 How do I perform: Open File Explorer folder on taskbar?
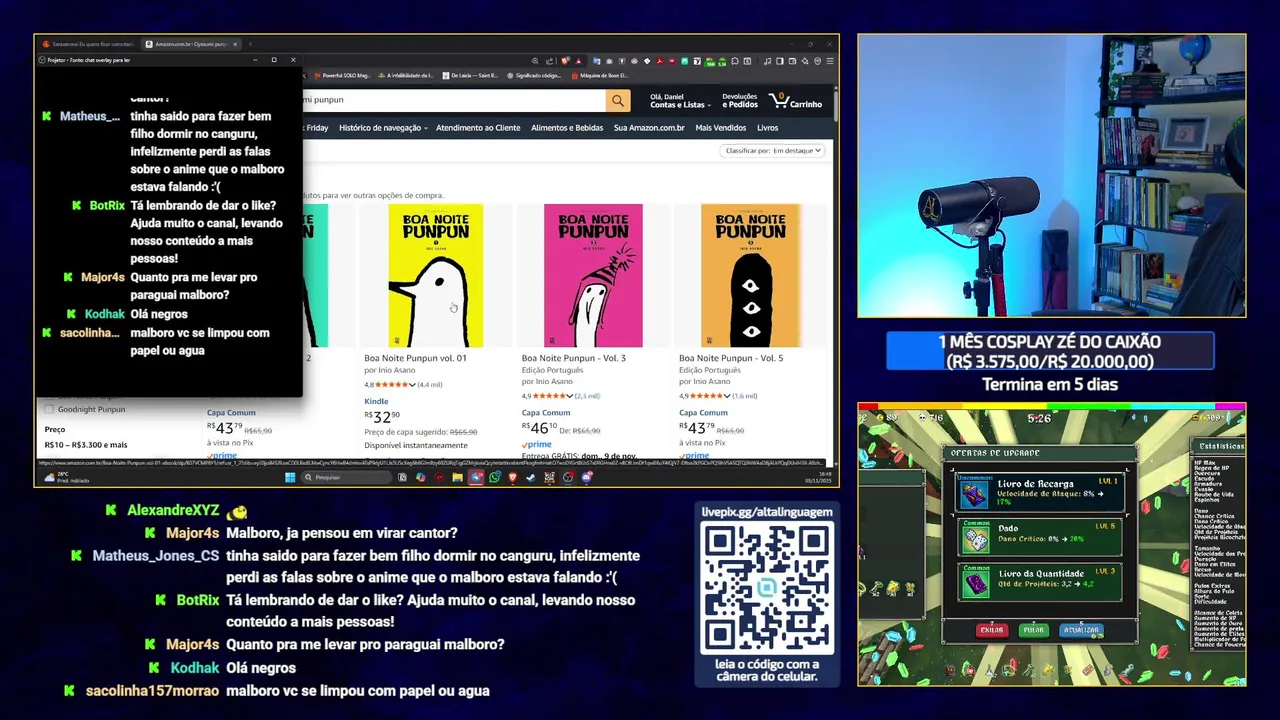click(x=457, y=477)
